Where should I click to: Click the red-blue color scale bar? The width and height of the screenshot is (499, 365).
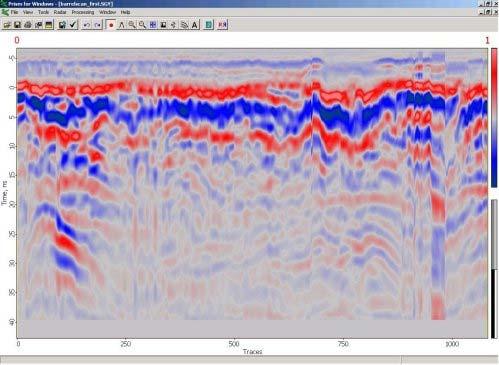(x=494, y=118)
